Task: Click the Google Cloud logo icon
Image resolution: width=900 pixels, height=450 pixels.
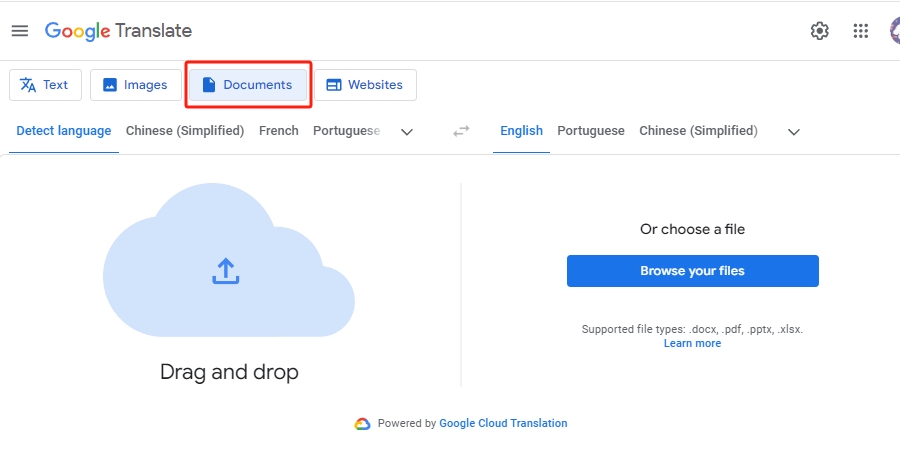Action: (x=362, y=424)
